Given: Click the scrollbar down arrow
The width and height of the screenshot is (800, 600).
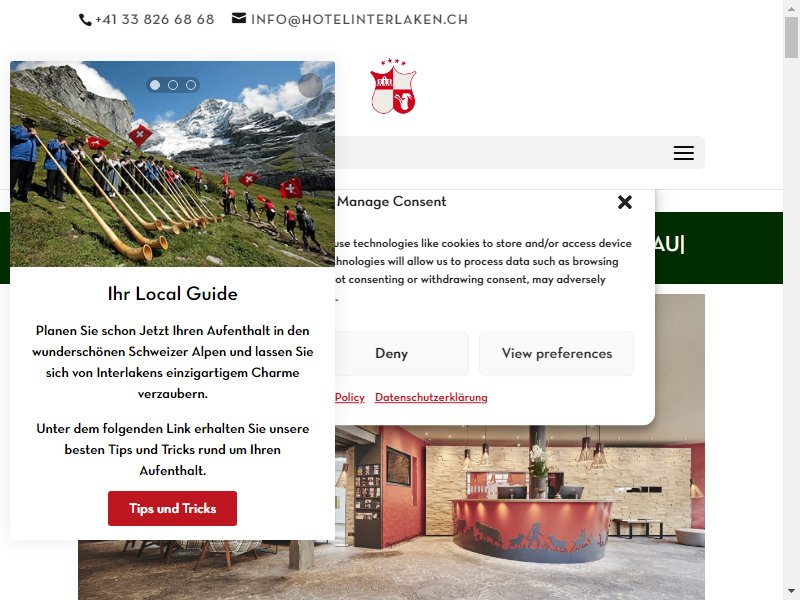Looking at the screenshot, I should coord(791,592).
